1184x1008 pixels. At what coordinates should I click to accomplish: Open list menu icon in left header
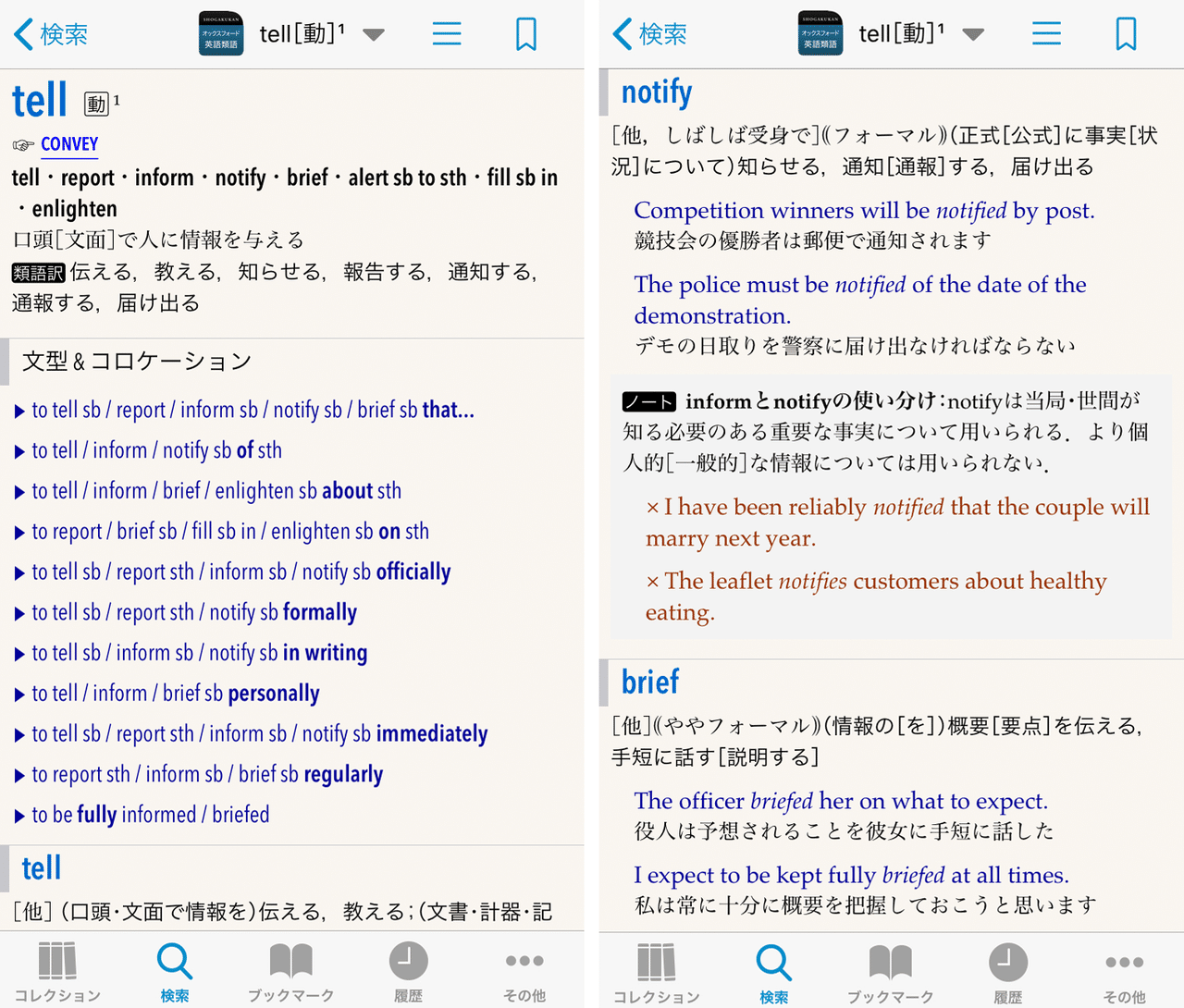pyautogui.click(x=447, y=34)
